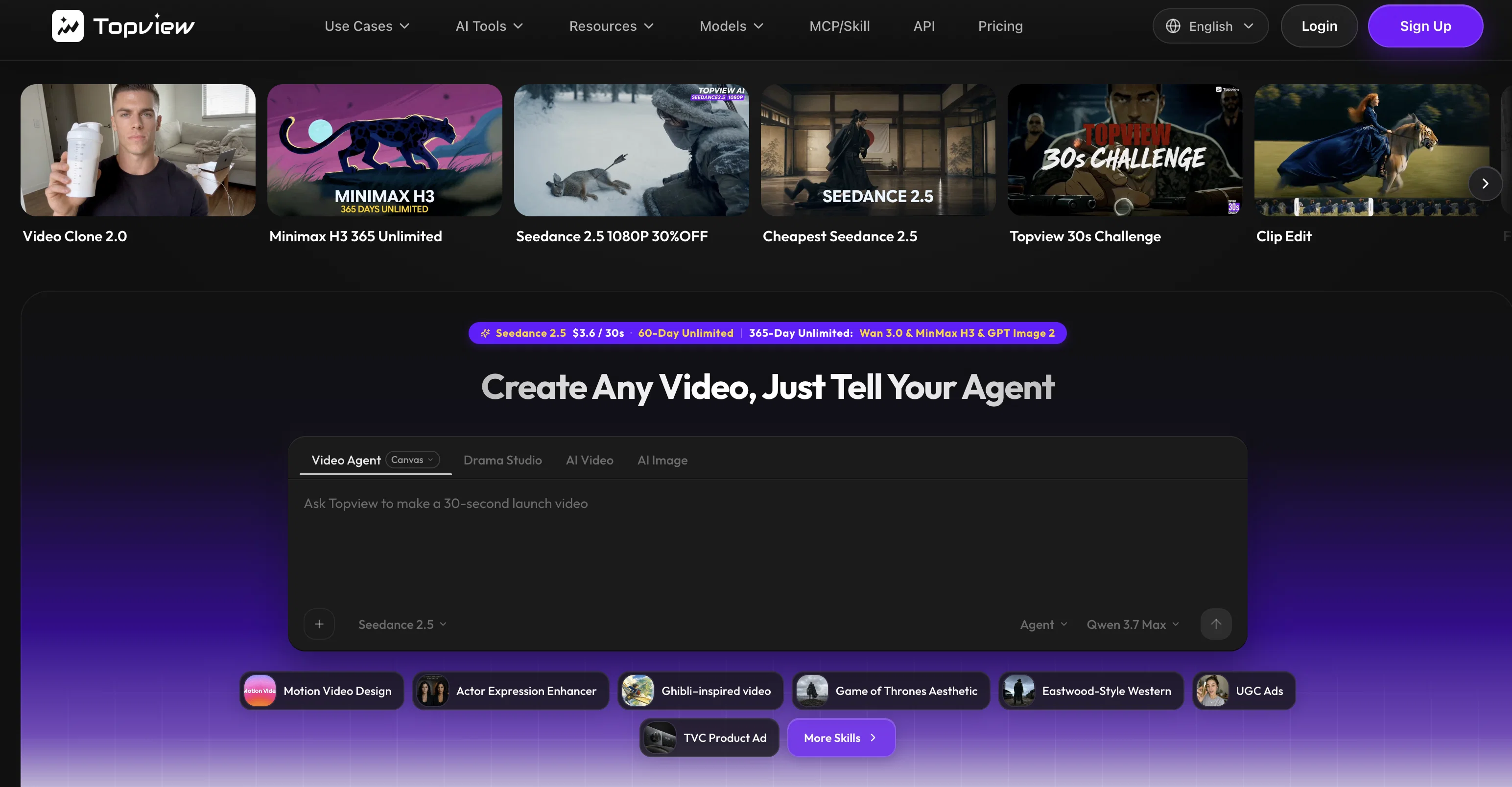Open the Pricing page
1512x787 pixels.
click(x=1000, y=26)
